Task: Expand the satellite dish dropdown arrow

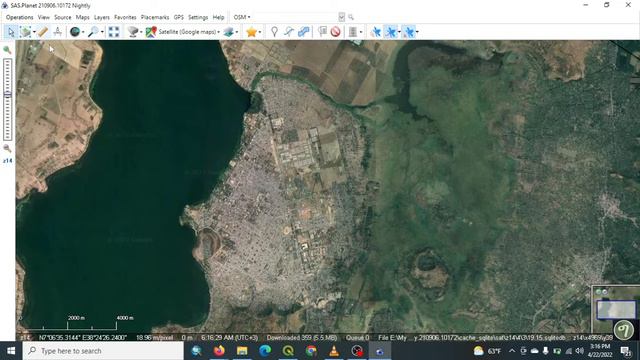Action: (141, 32)
